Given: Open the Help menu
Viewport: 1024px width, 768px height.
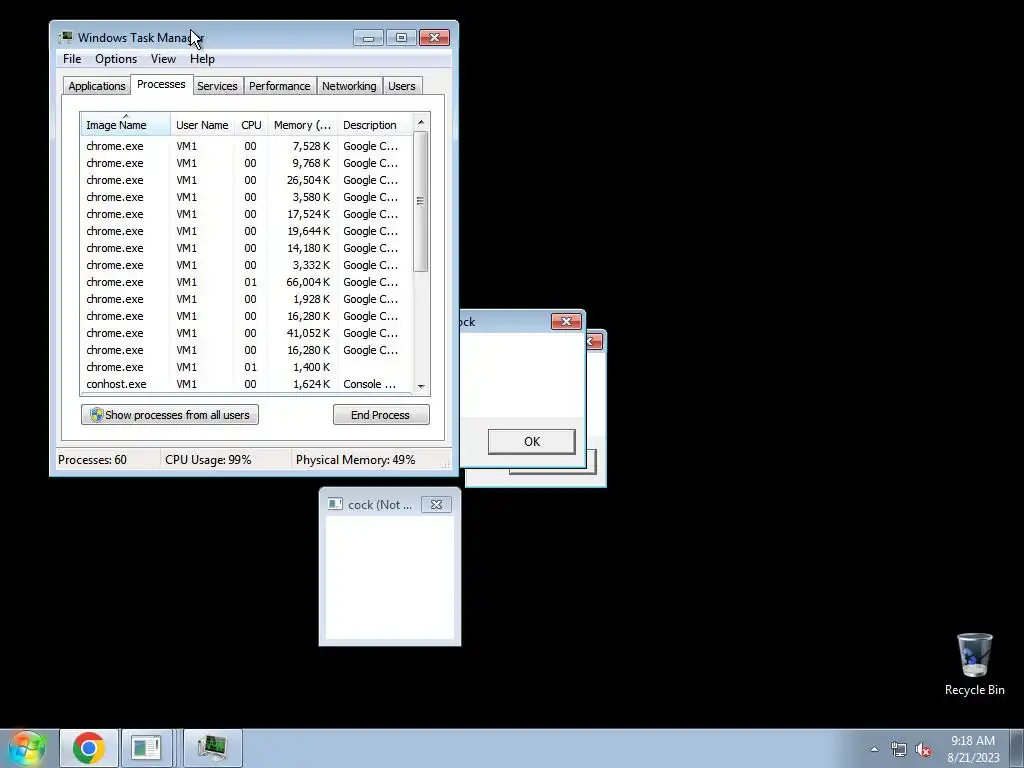Looking at the screenshot, I should tap(202, 59).
